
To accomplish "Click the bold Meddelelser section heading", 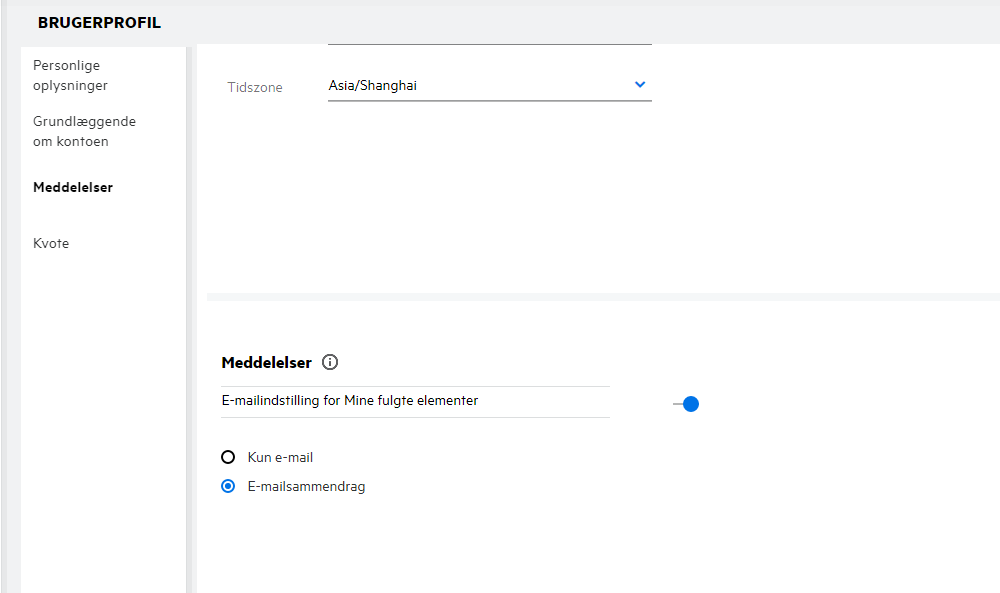I will coord(266,363).
